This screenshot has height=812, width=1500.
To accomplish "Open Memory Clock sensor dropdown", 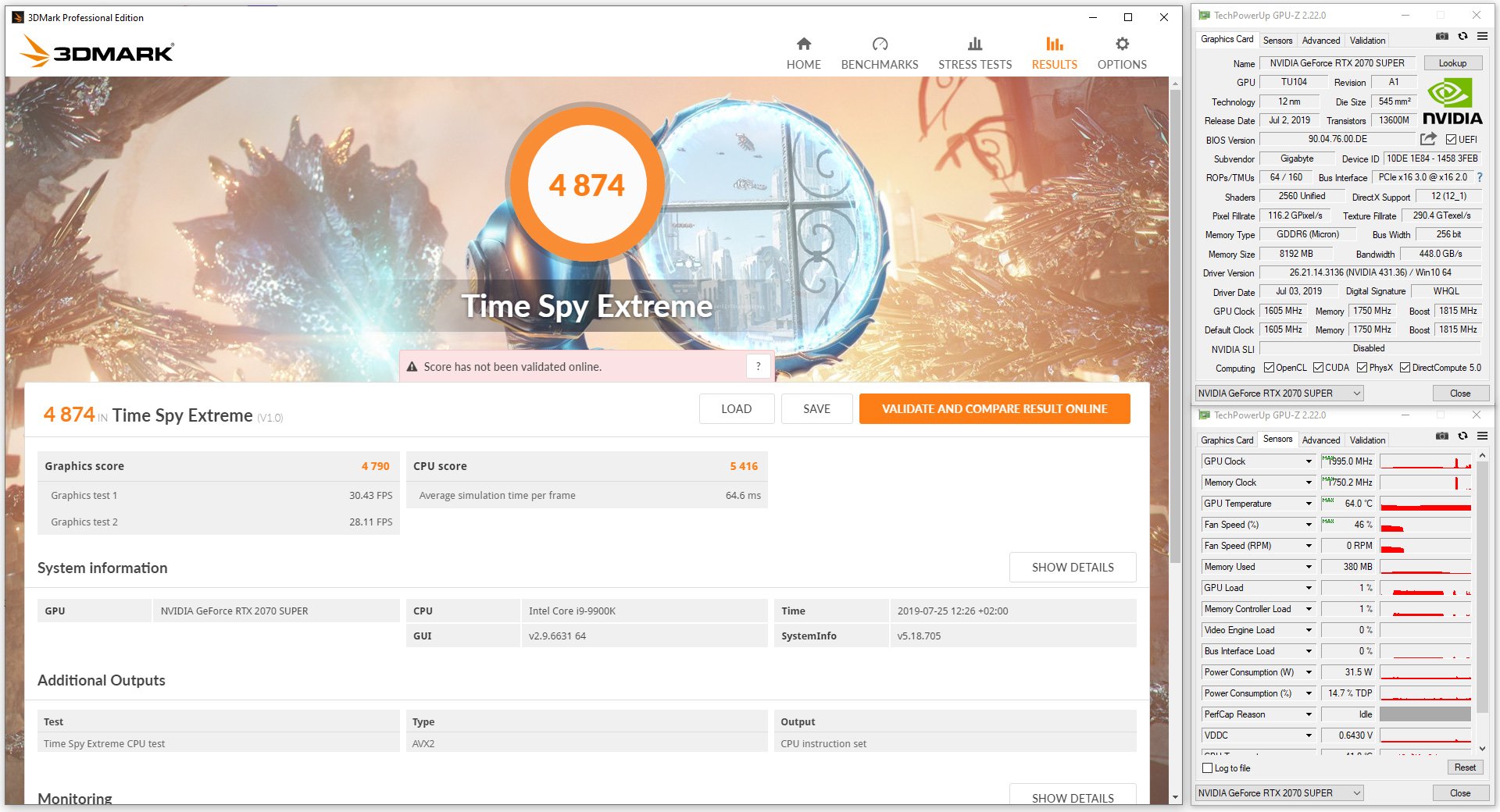I will (1309, 483).
